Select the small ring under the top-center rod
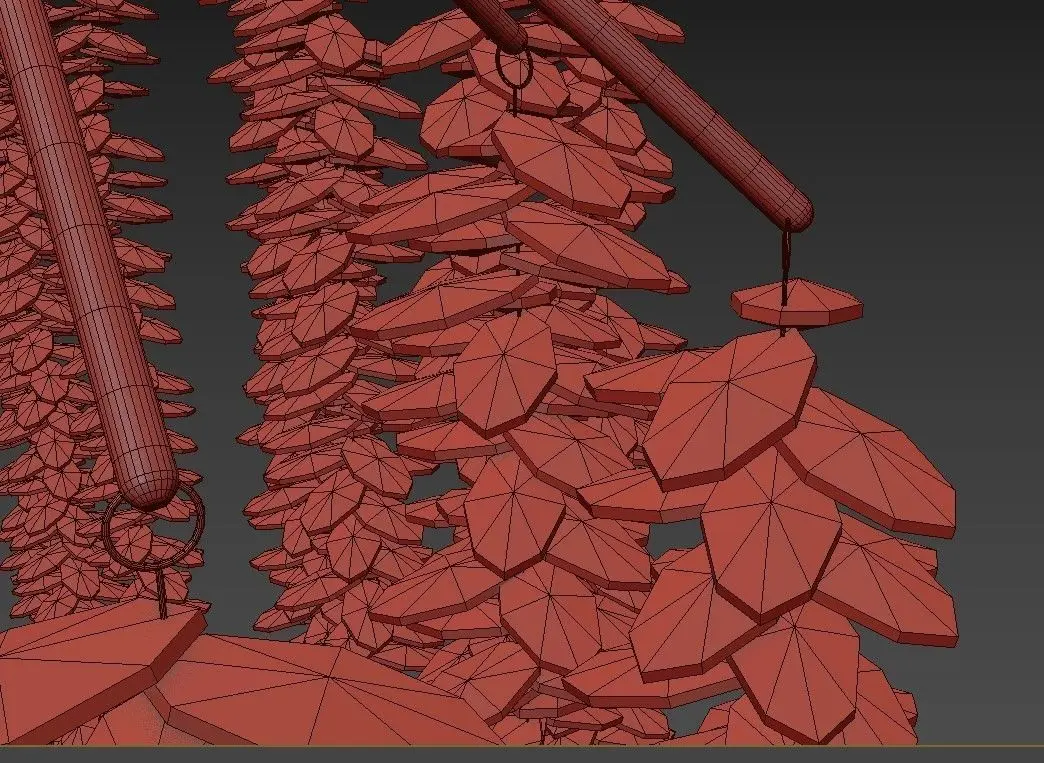The image size is (1044, 763). pos(514,67)
